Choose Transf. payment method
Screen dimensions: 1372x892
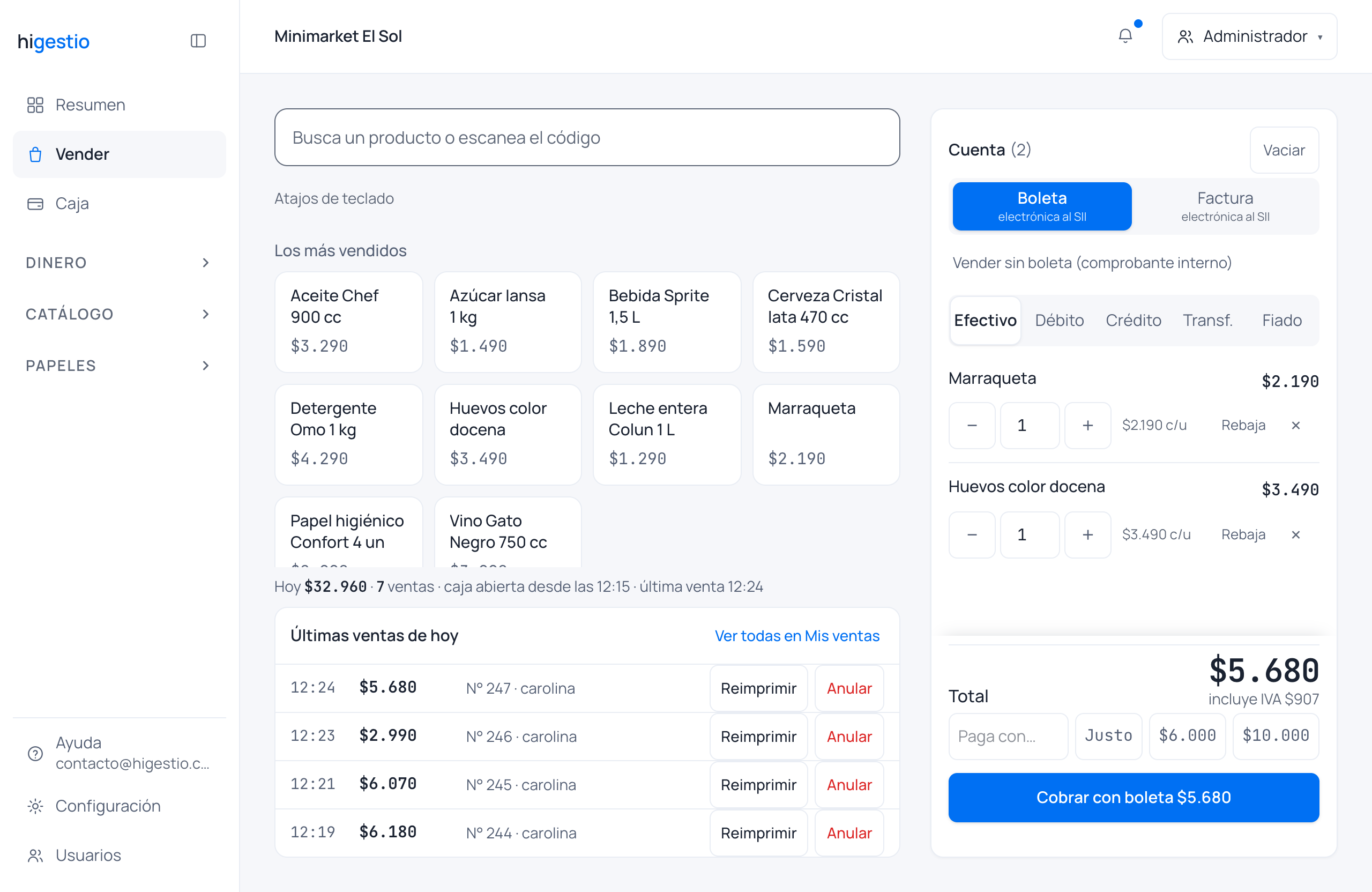pyautogui.click(x=1207, y=321)
